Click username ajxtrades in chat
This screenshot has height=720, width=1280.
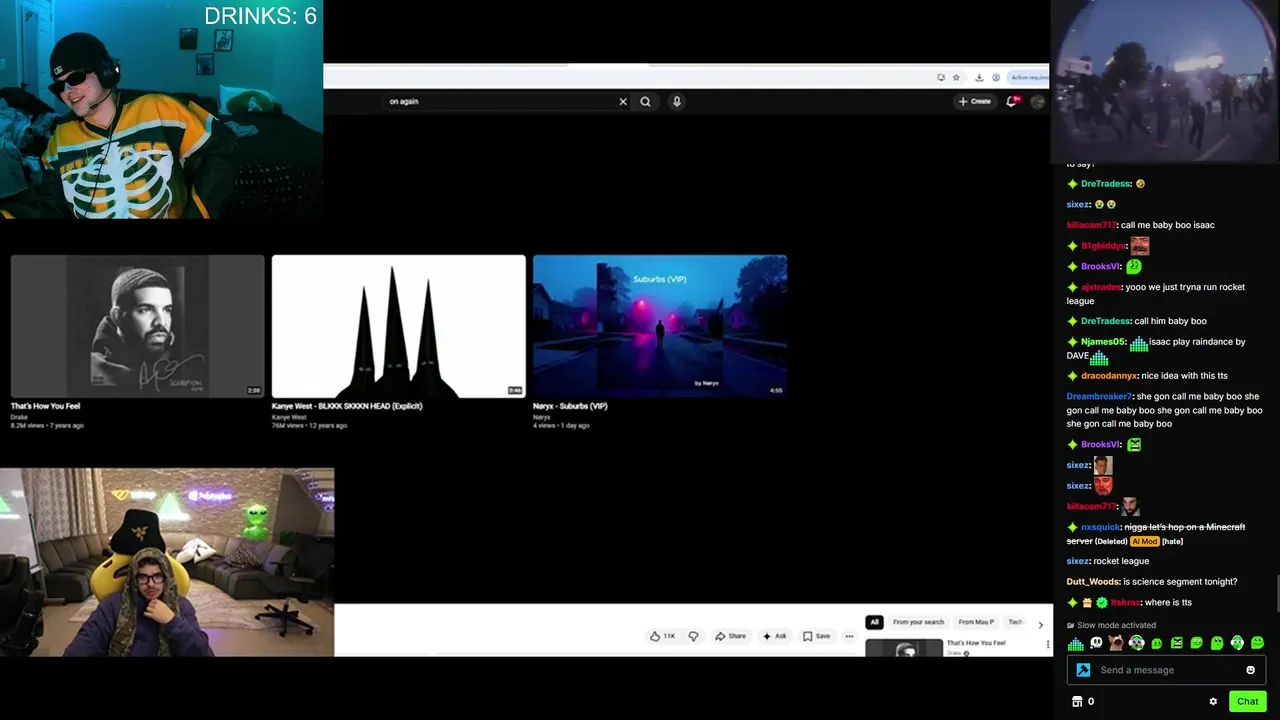coord(1101,287)
